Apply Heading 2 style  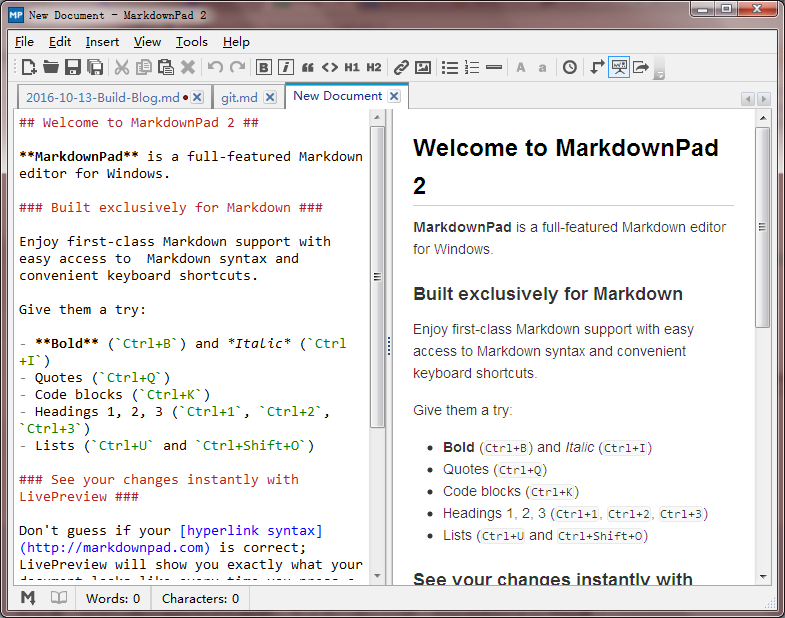tap(373, 67)
